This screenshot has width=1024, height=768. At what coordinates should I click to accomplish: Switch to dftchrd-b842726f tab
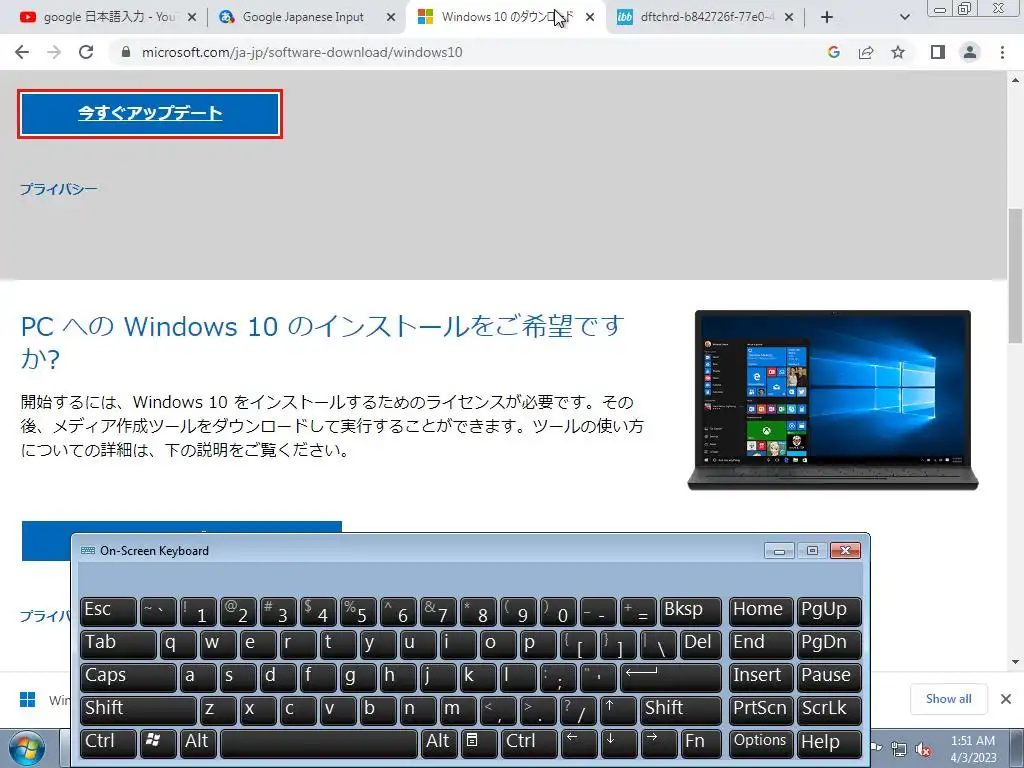click(x=705, y=18)
